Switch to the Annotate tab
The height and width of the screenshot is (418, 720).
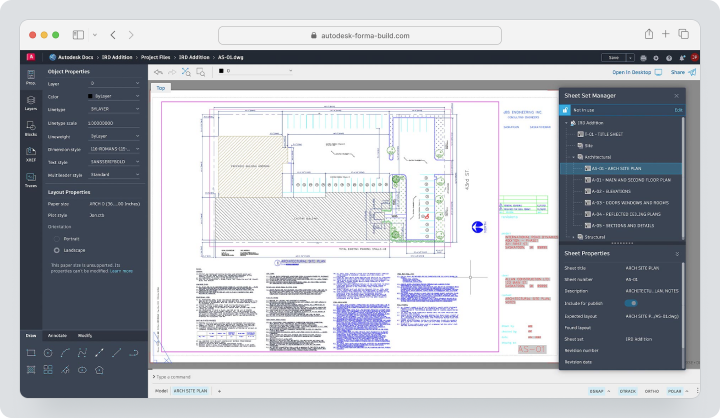tap(57, 336)
